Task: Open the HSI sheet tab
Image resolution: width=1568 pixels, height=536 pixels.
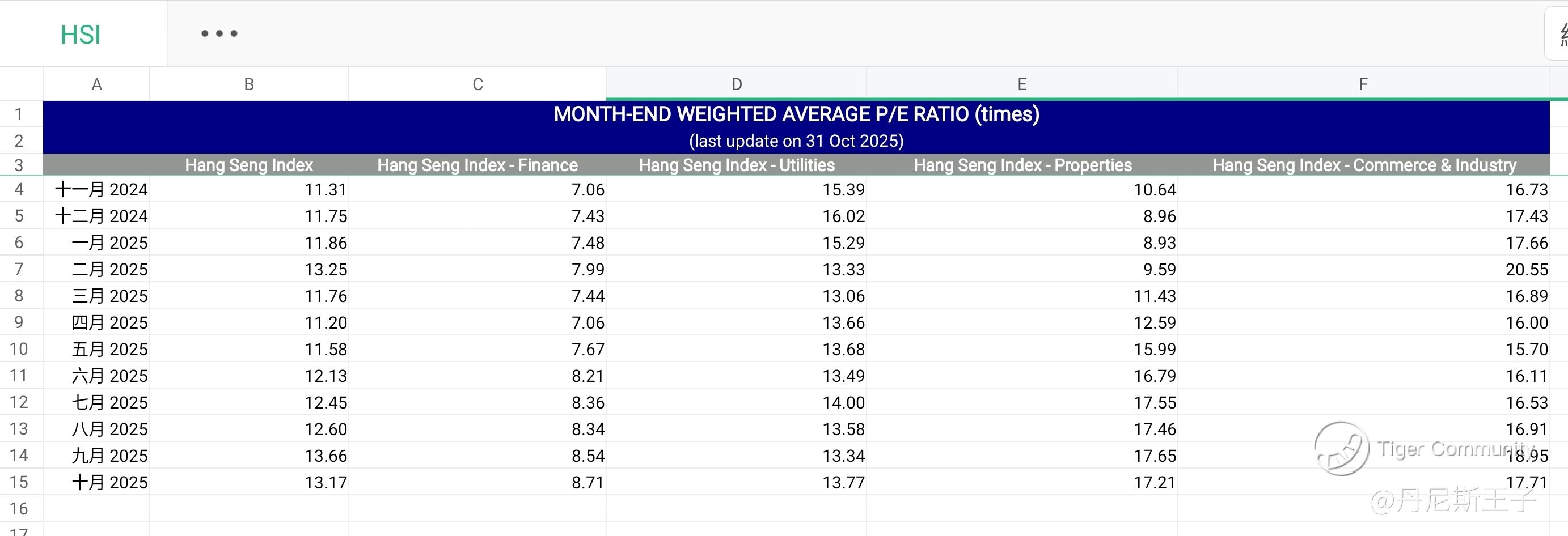Action: (81, 35)
